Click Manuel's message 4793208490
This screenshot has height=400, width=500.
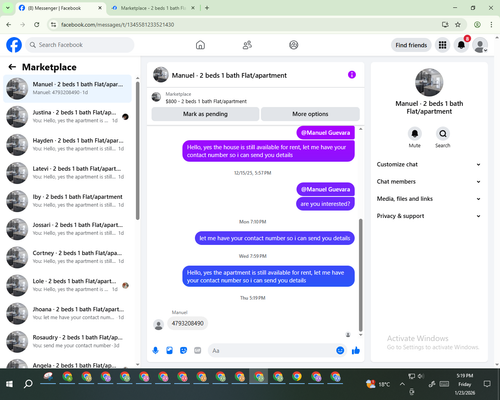point(188,323)
